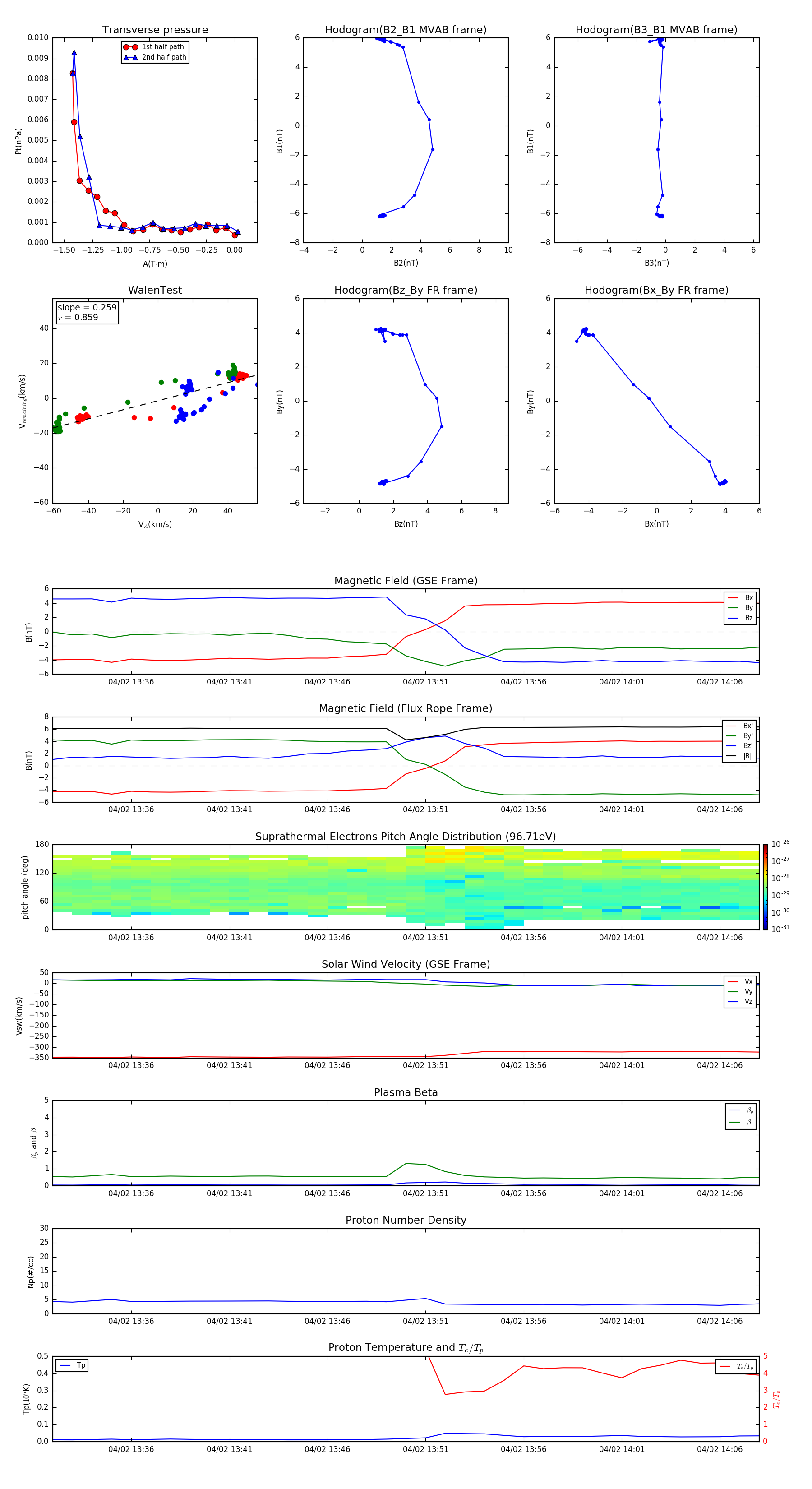Click the "Bx(nT)" x-axis label

click(x=656, y=524)
